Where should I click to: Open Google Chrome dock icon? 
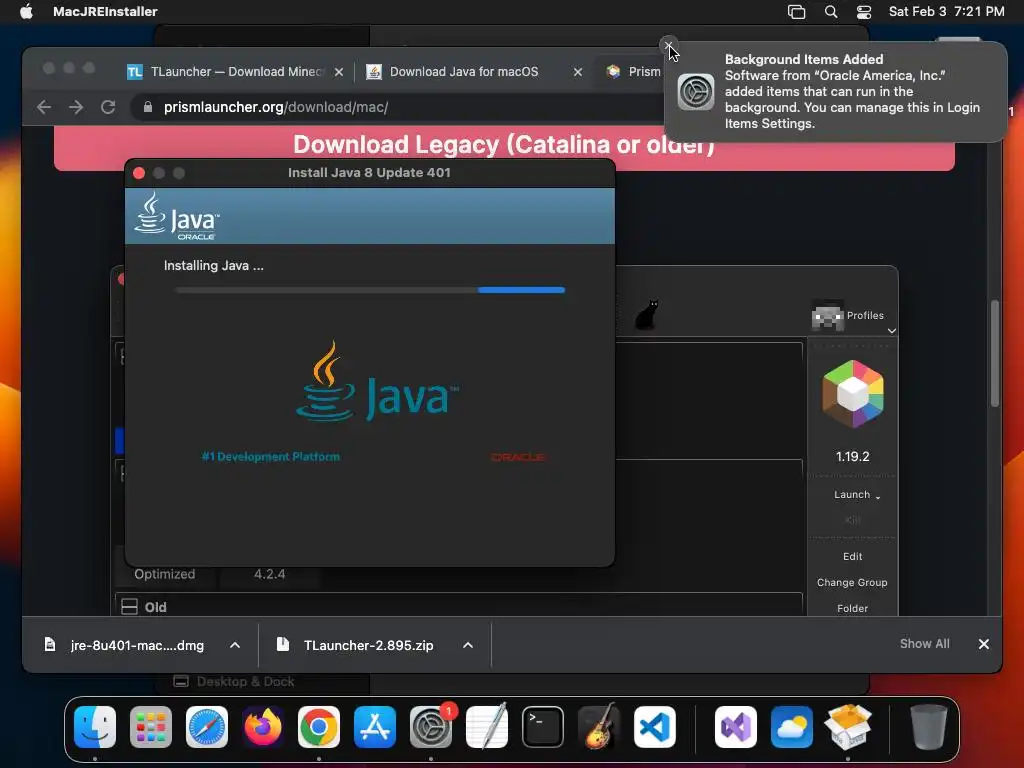pos(319,727)
